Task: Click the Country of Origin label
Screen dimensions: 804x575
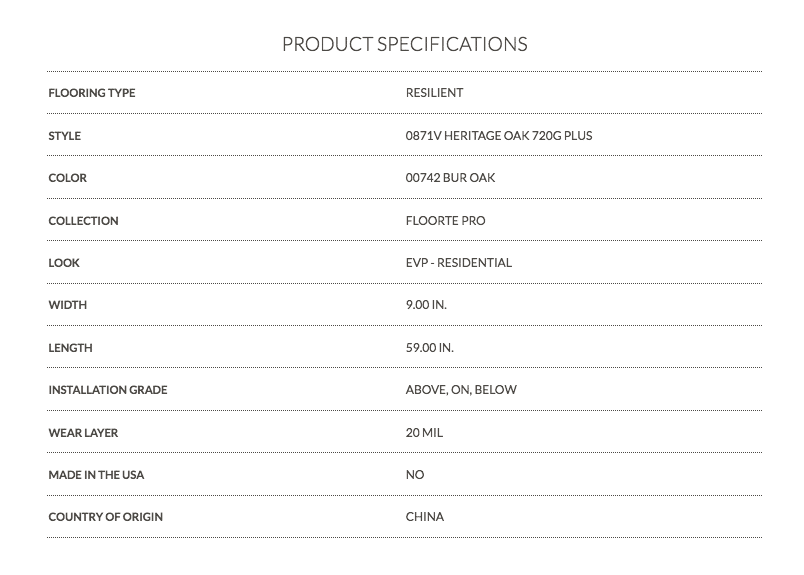Action: coord(106,517)
